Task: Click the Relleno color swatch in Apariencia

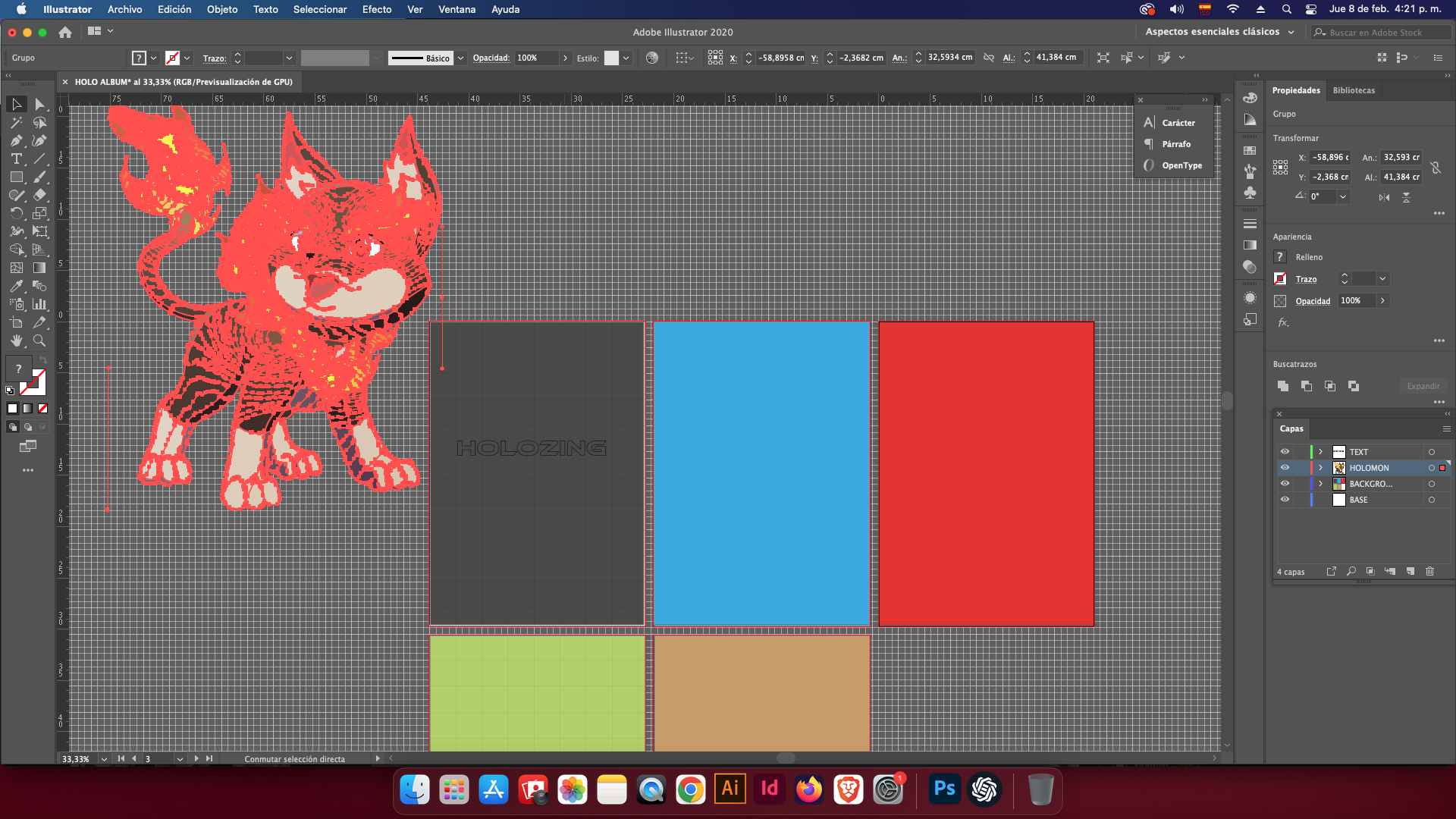Action: [1281, 257]
